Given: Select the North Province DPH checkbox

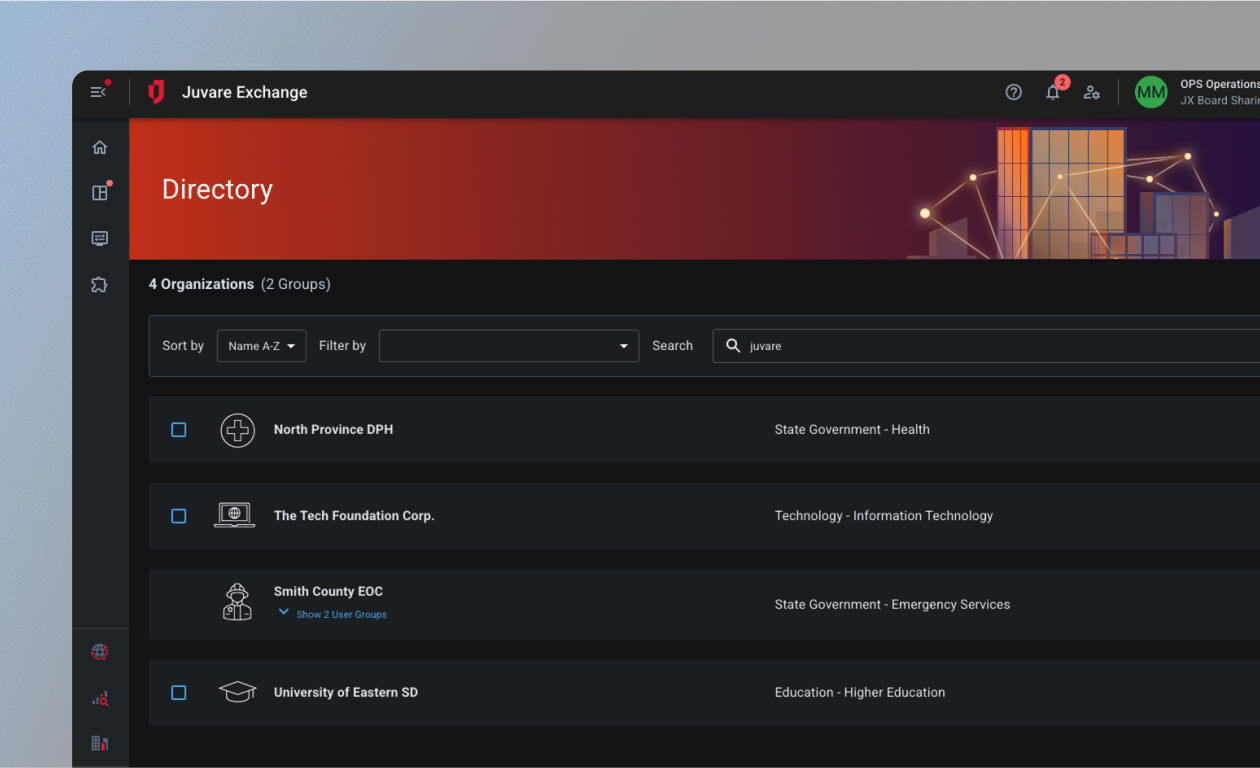Looking at the screenshot, I should [179, 430].
